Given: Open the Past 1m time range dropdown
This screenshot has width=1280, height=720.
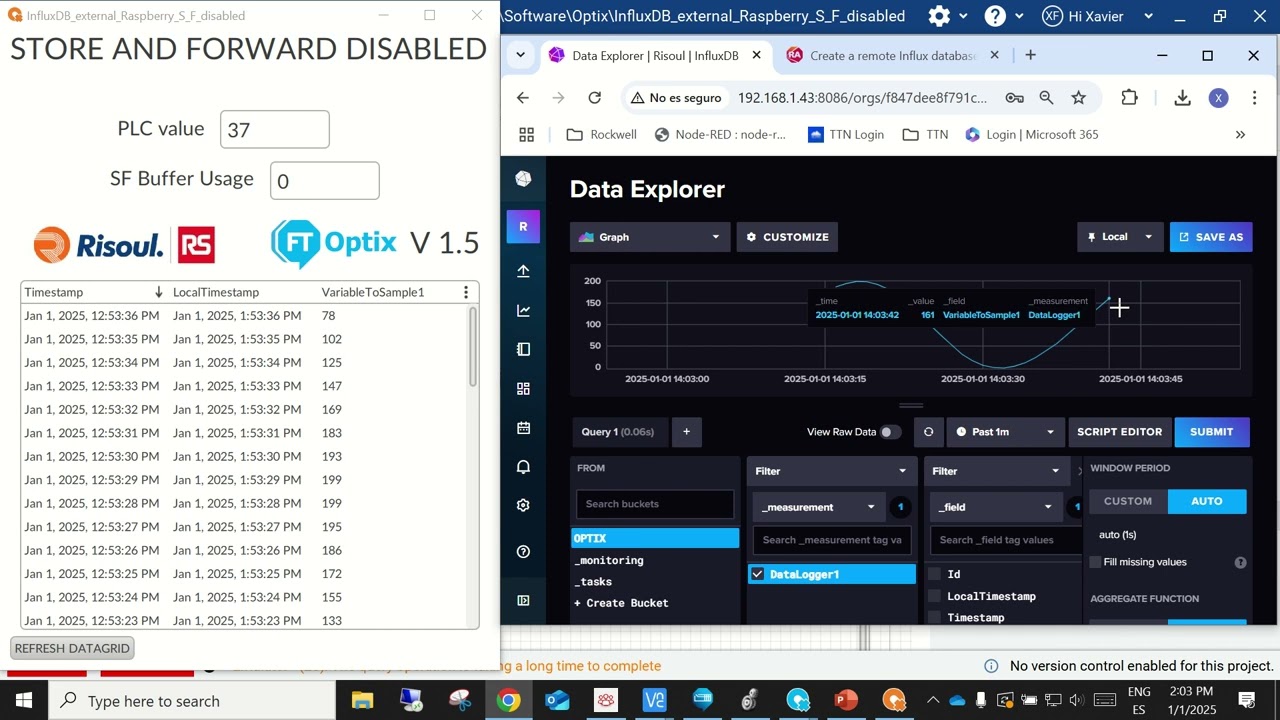Looking at the screenshot, I should click(1004, 432).
